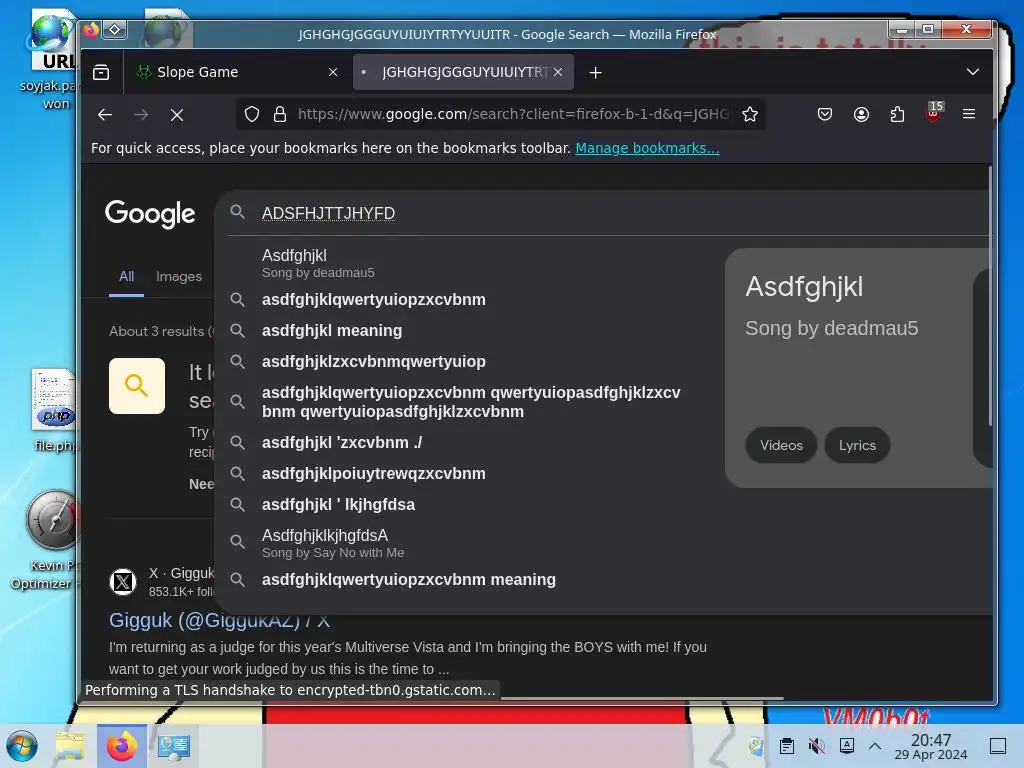Close the Slope Game tab
This screenshot has width=1024, height=768.
pyautogui.click(x=333, y=72)
